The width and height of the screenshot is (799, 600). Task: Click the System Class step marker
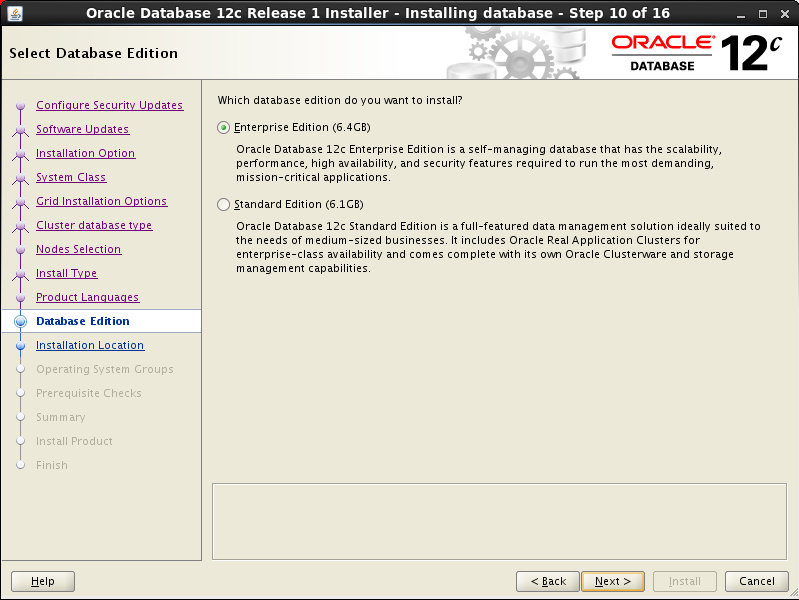pos(20,178)
